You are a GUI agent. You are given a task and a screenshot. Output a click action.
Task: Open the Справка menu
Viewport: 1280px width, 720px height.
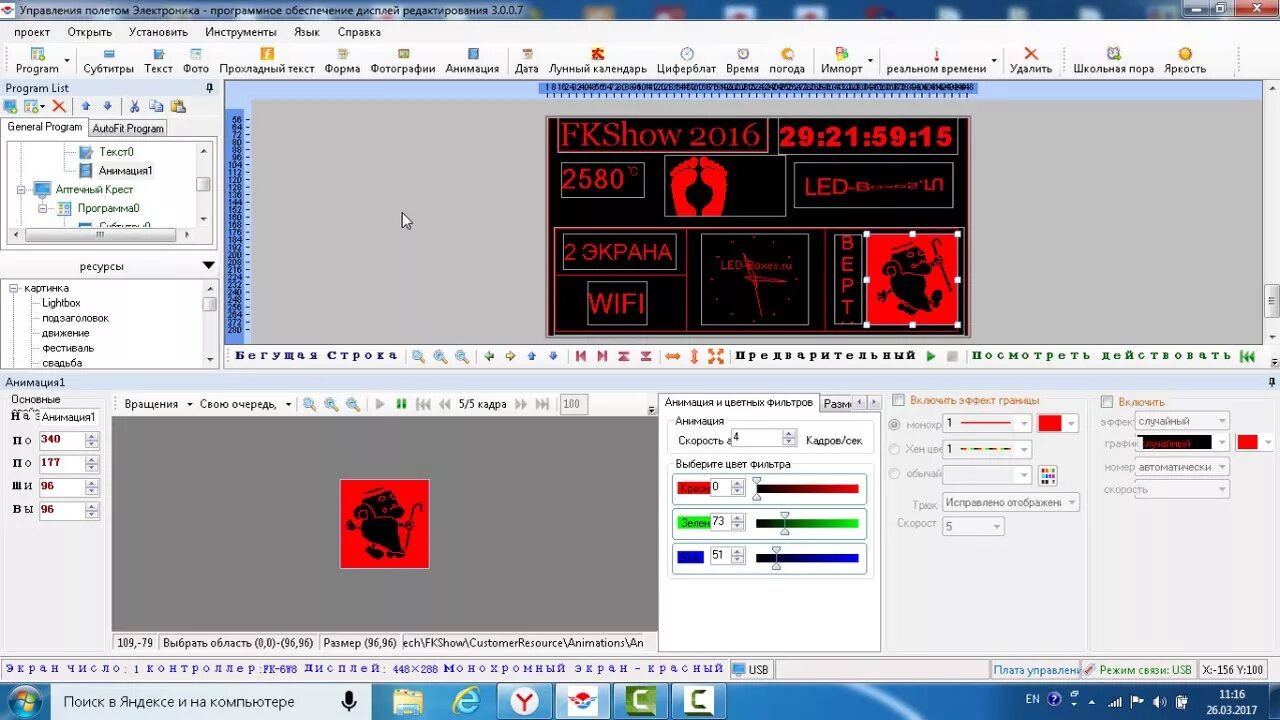point(359,32)
